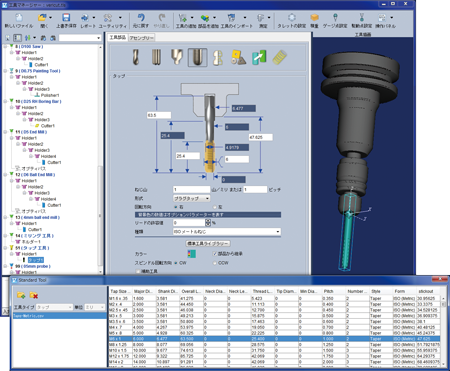Click the Operation Panel (操作パネル) icon
The image size is (450, 371).
pos(382,17)
